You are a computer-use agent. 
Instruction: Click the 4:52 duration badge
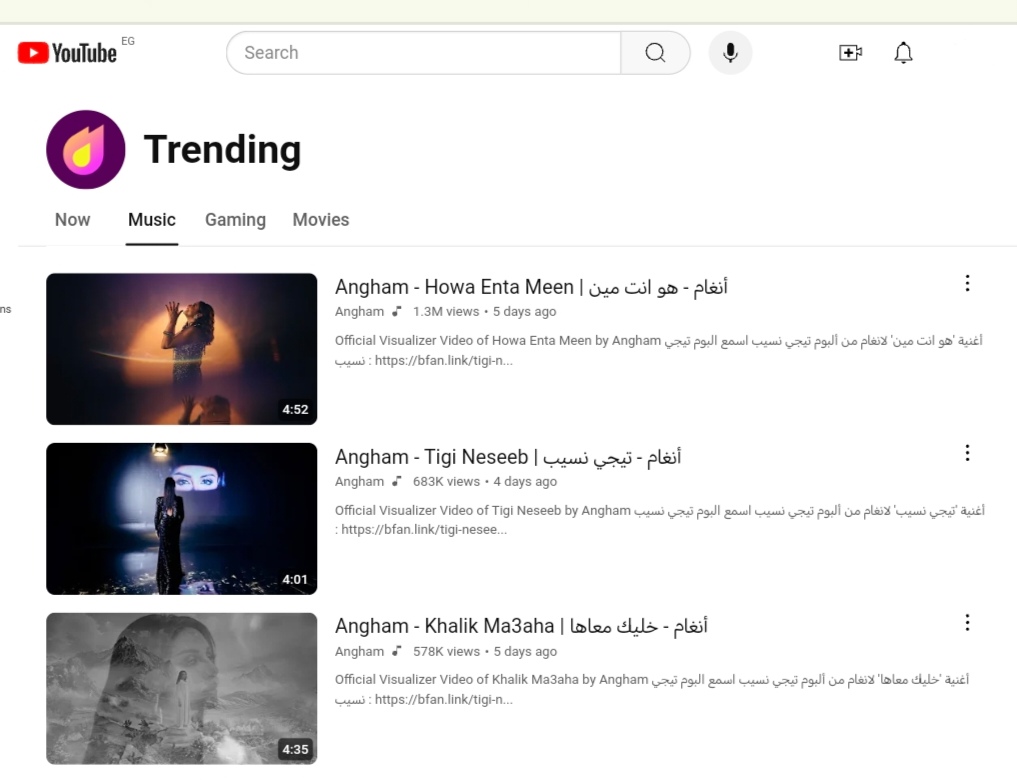click(x=295, y=409)
